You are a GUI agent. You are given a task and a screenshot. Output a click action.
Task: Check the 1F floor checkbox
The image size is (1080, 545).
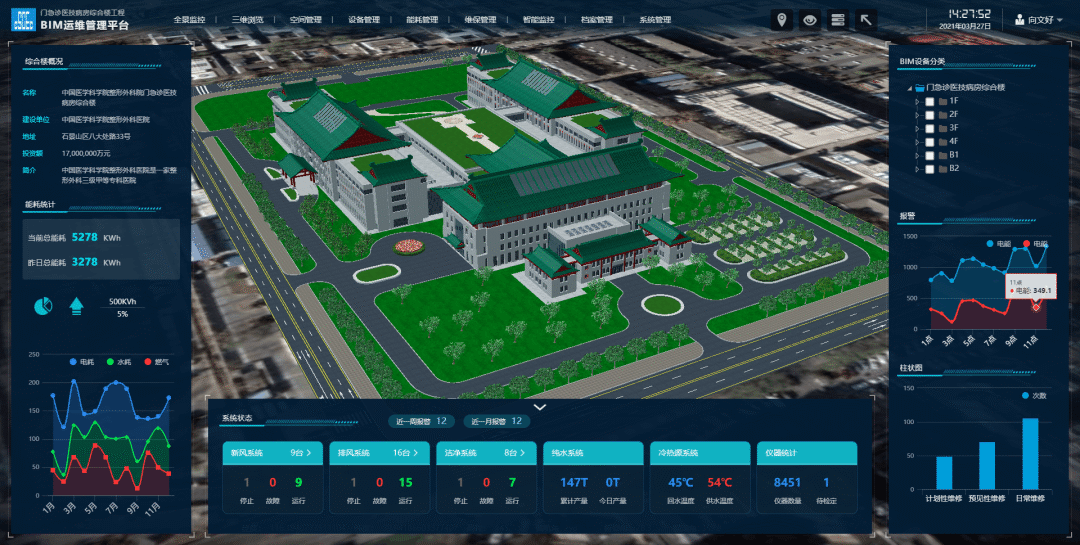coord(930,101)
